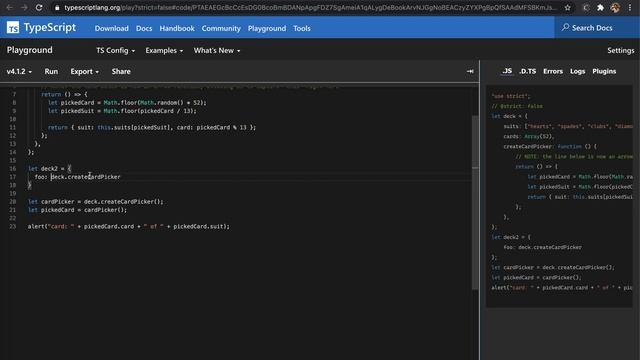The height and width of the screenshot is (360, 640).
Task: Expand the TS Config dropdown
Action: pos(116,51)
